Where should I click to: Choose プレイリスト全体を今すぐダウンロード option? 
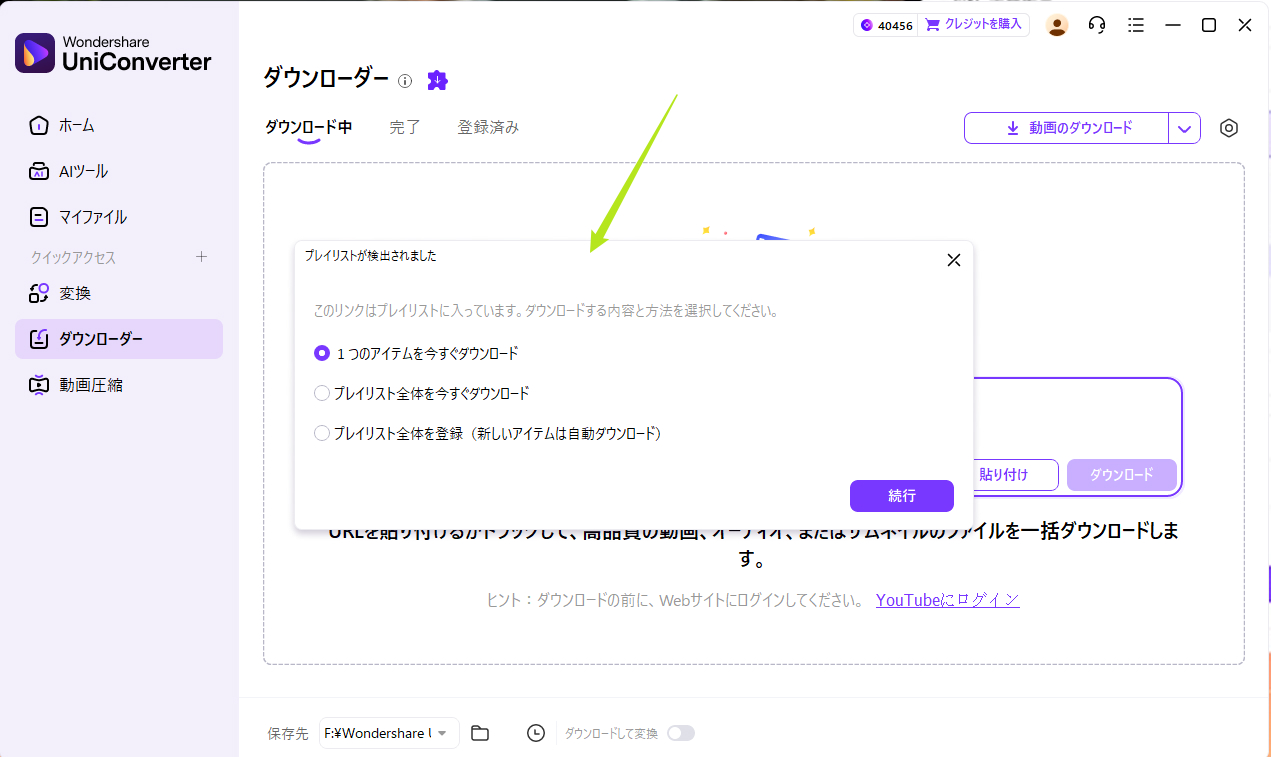(322, 393)
